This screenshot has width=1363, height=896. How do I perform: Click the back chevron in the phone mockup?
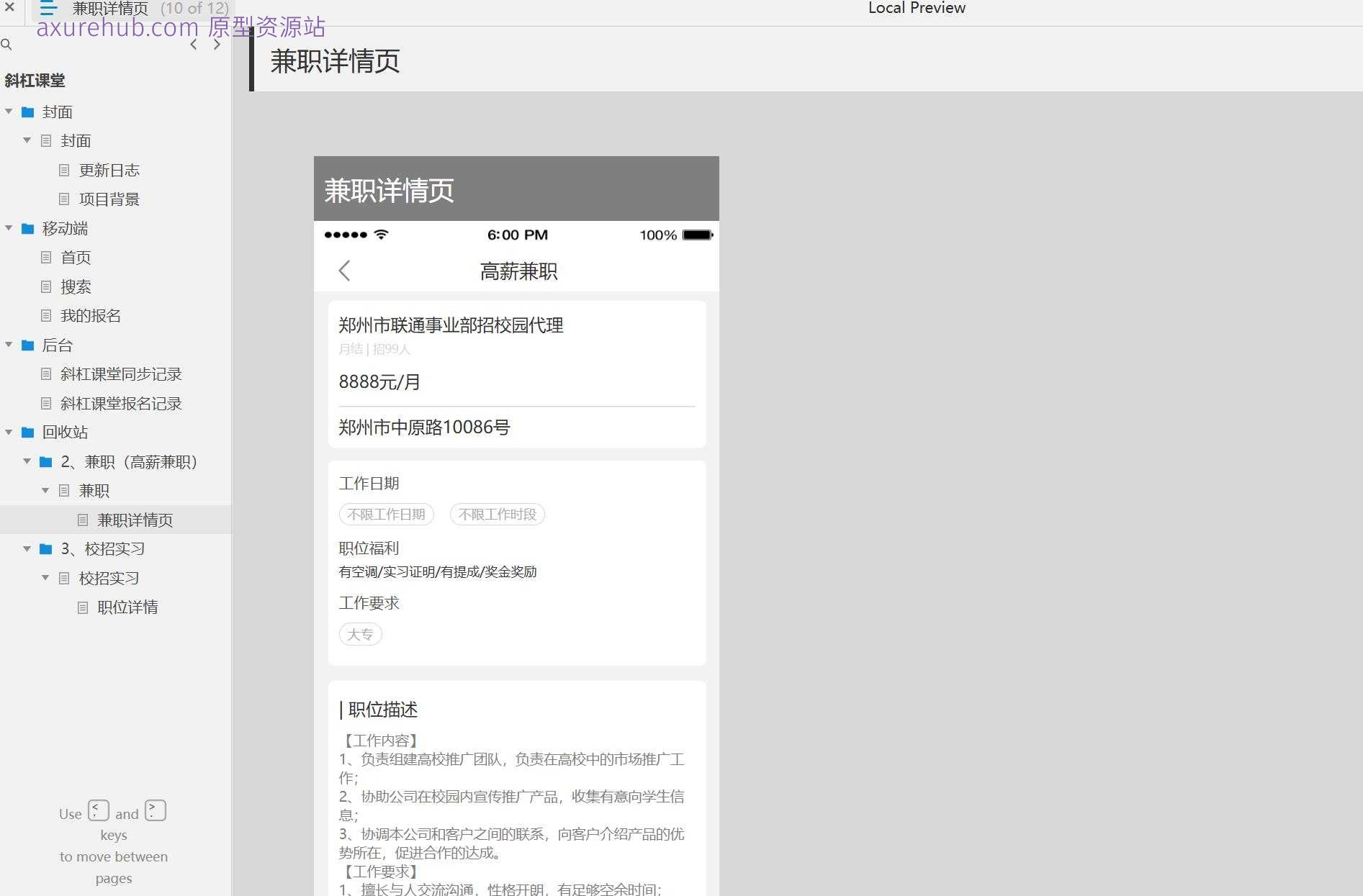tap(344, 271)
